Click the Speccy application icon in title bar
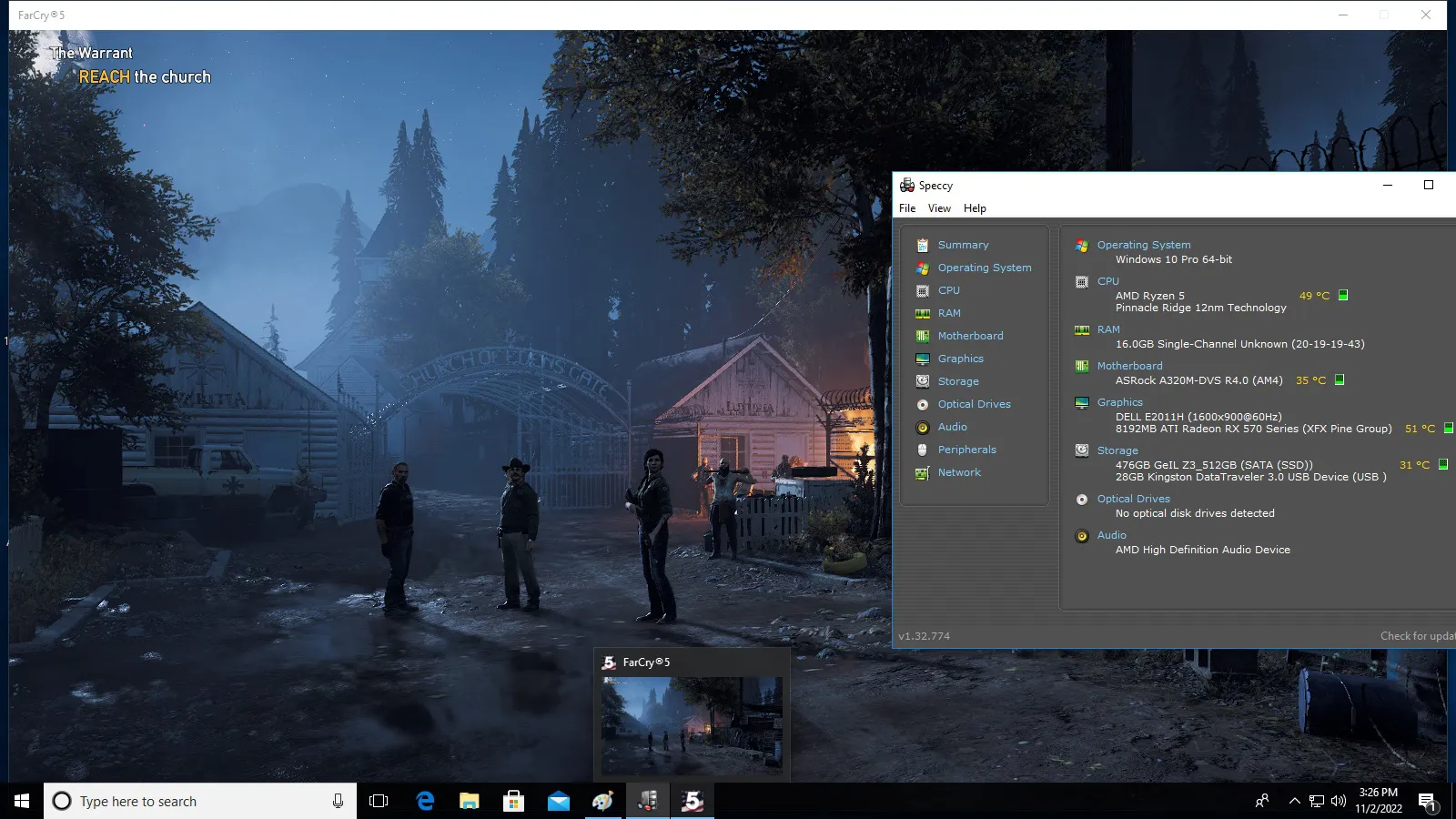 point(907,185)
